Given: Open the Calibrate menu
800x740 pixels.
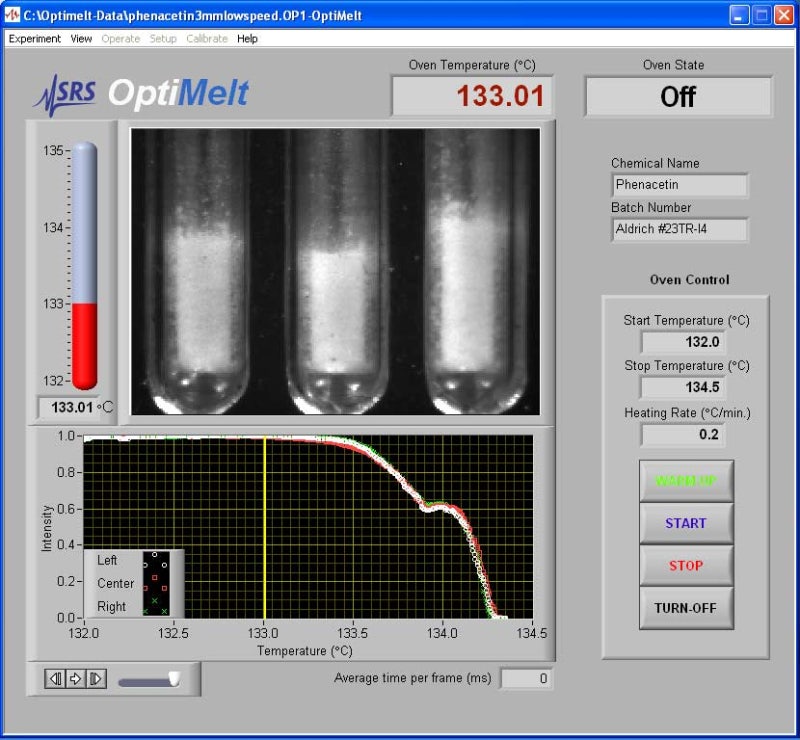Looking at the screenshot, I should coord(207,38).
